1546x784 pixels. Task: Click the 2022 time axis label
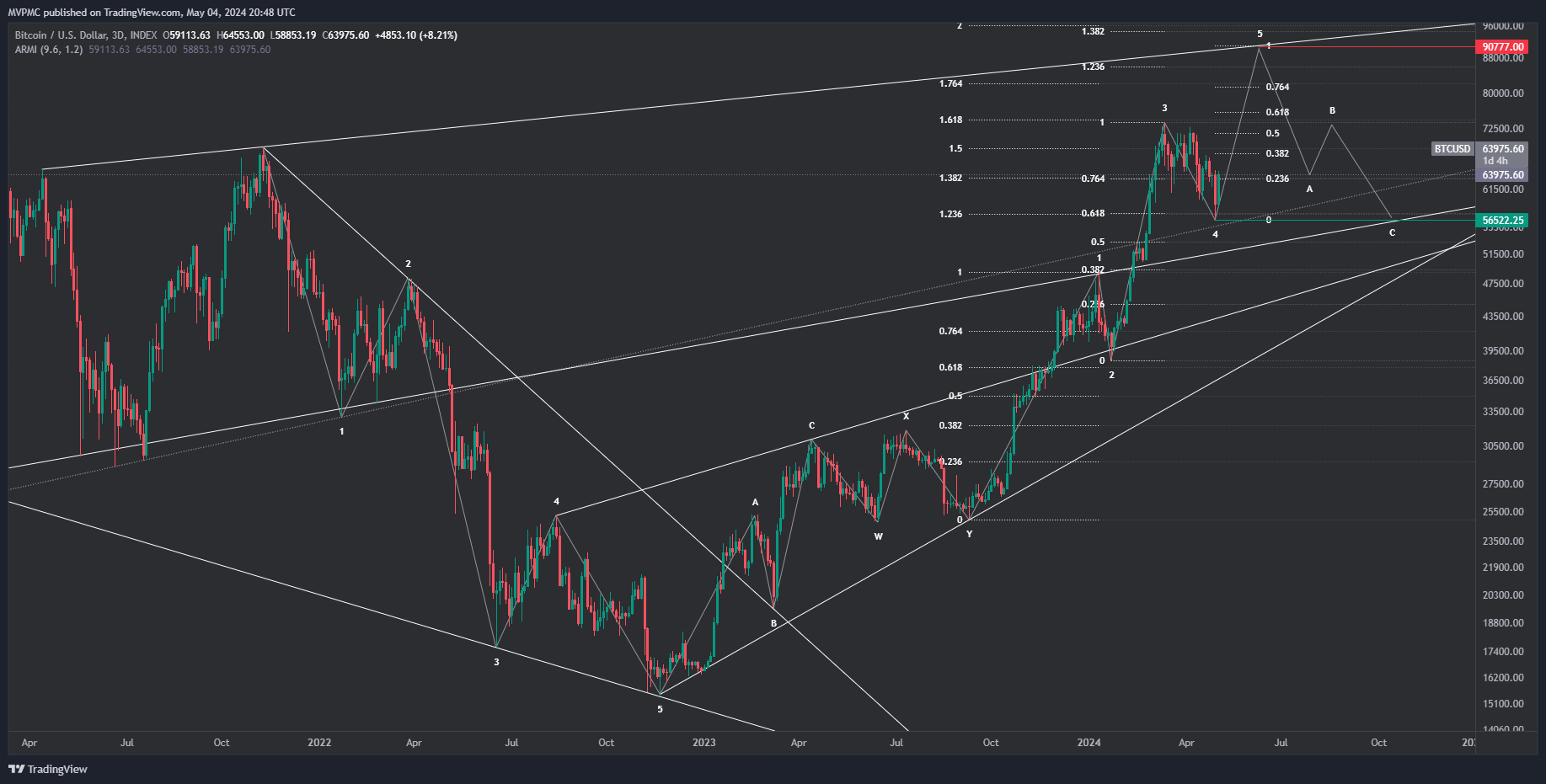(319, 743)
